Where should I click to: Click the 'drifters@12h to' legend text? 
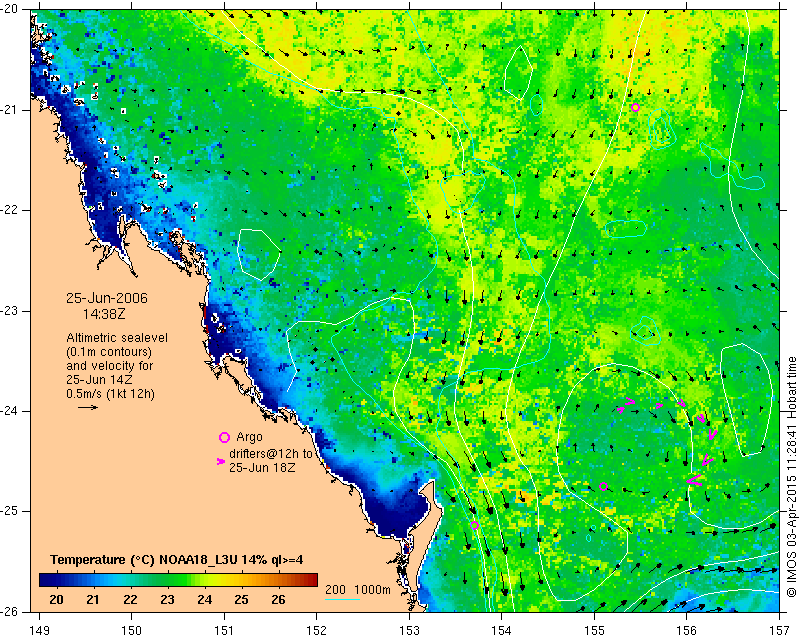(270, 454)
